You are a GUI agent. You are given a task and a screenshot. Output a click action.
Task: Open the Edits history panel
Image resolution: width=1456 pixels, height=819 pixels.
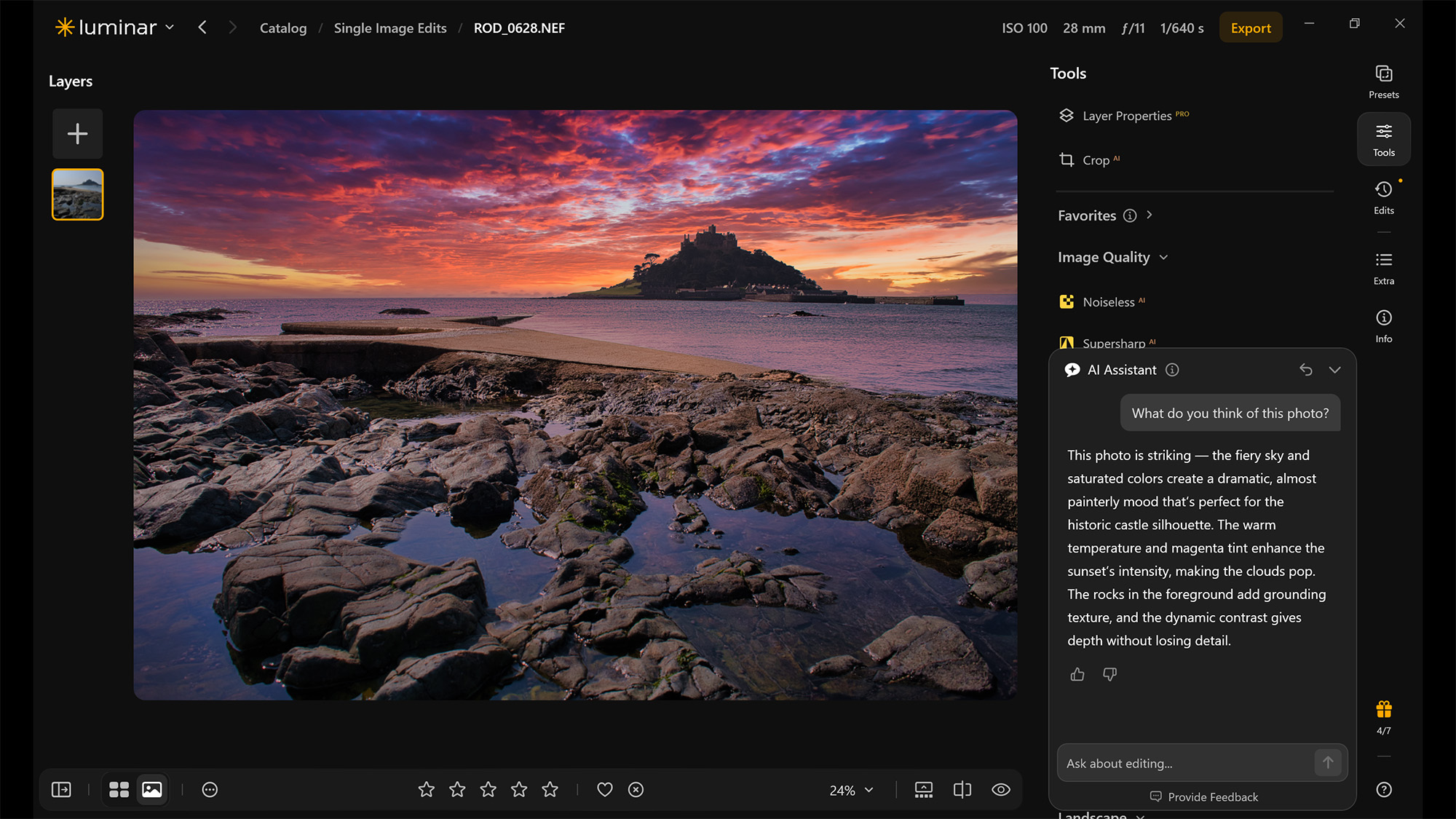(x=1383, y=197)
